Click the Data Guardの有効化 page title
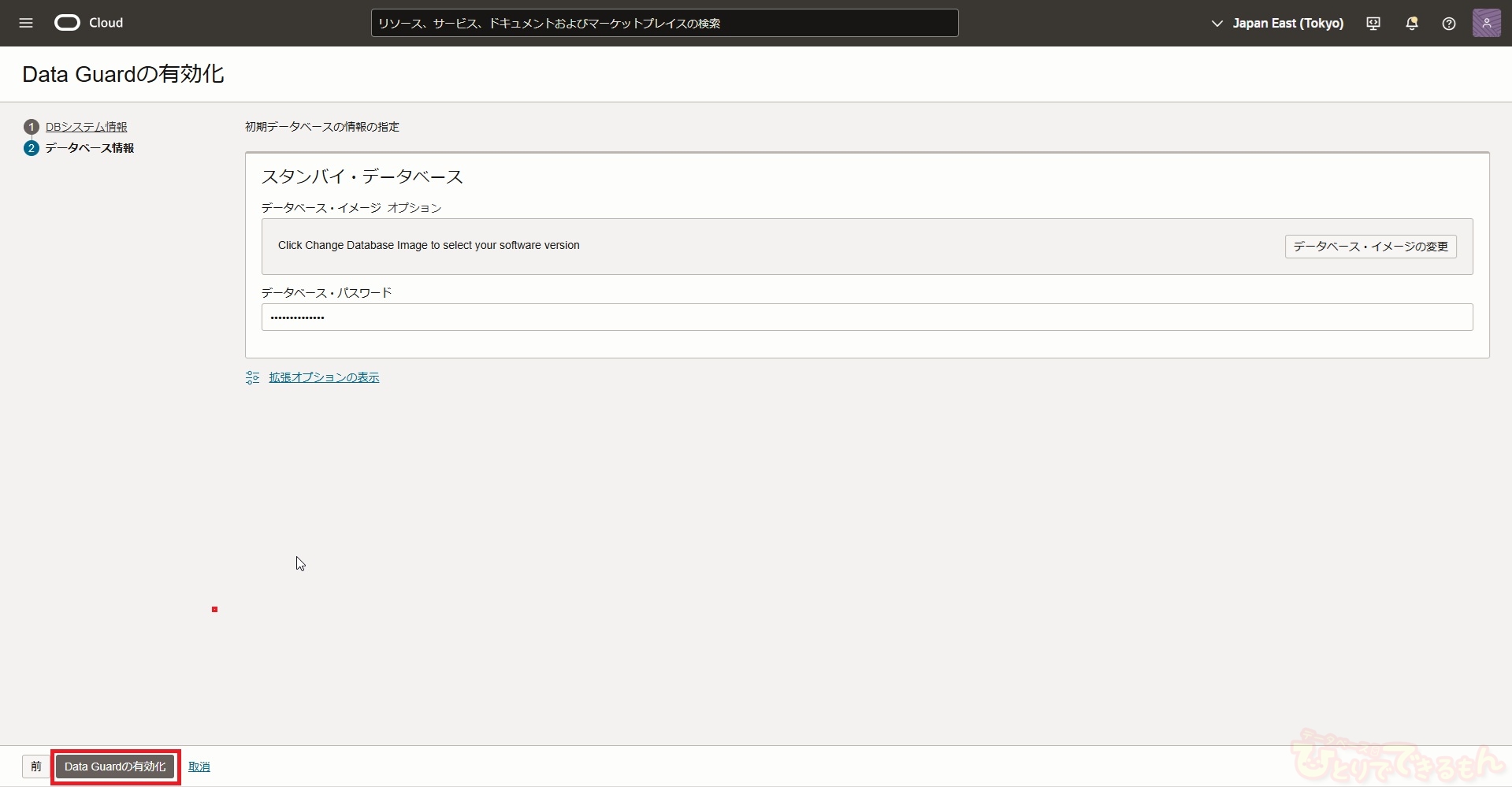Screen dimensions: 1512x787 coord(123,74)
